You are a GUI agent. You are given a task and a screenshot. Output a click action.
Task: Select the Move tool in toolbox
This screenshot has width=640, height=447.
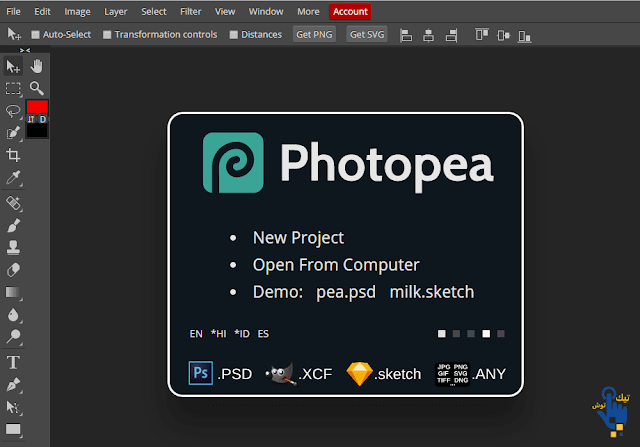click(x=13, y=67)
